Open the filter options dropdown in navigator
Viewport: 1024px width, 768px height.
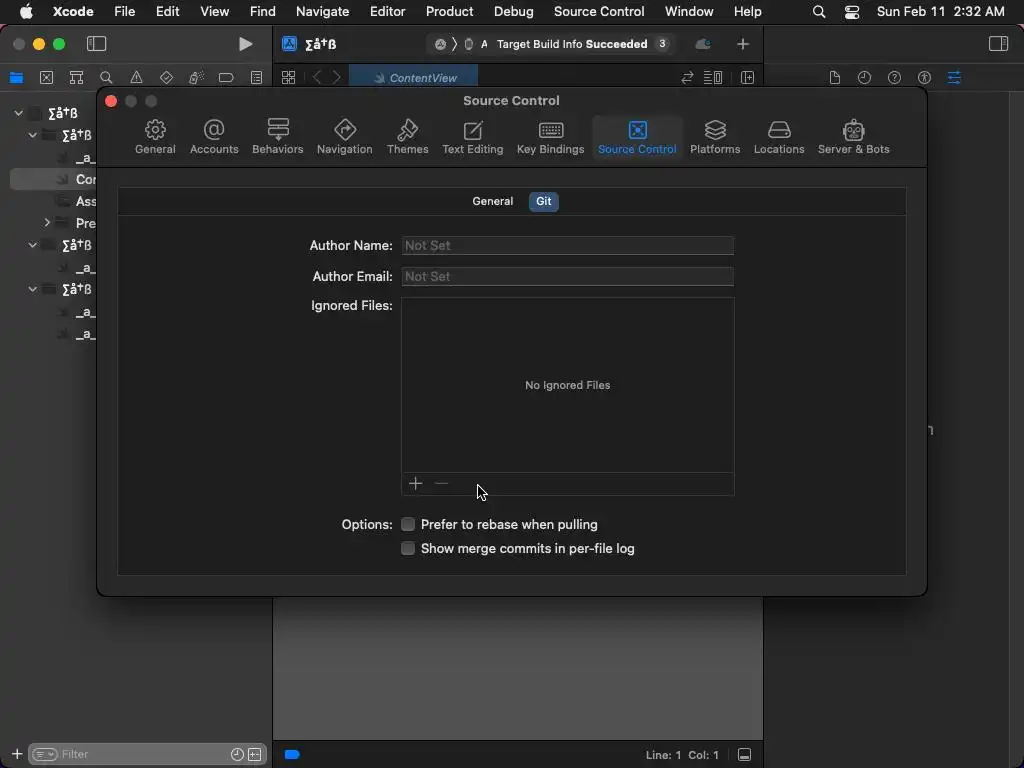coord(44,754)
